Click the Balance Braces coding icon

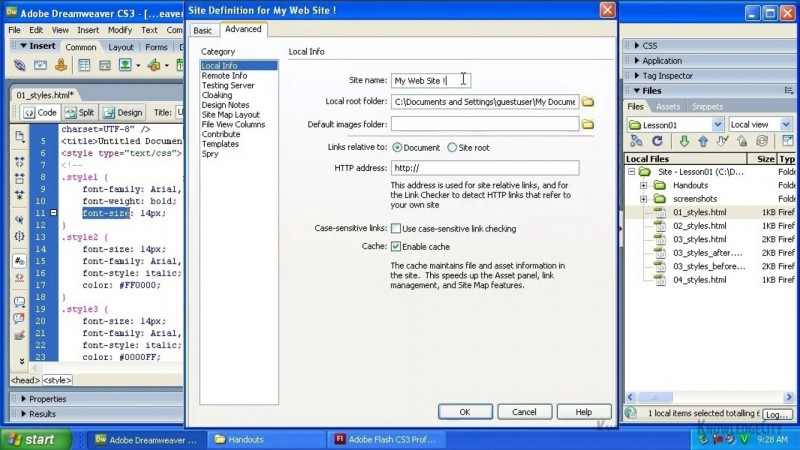[19, 236]
